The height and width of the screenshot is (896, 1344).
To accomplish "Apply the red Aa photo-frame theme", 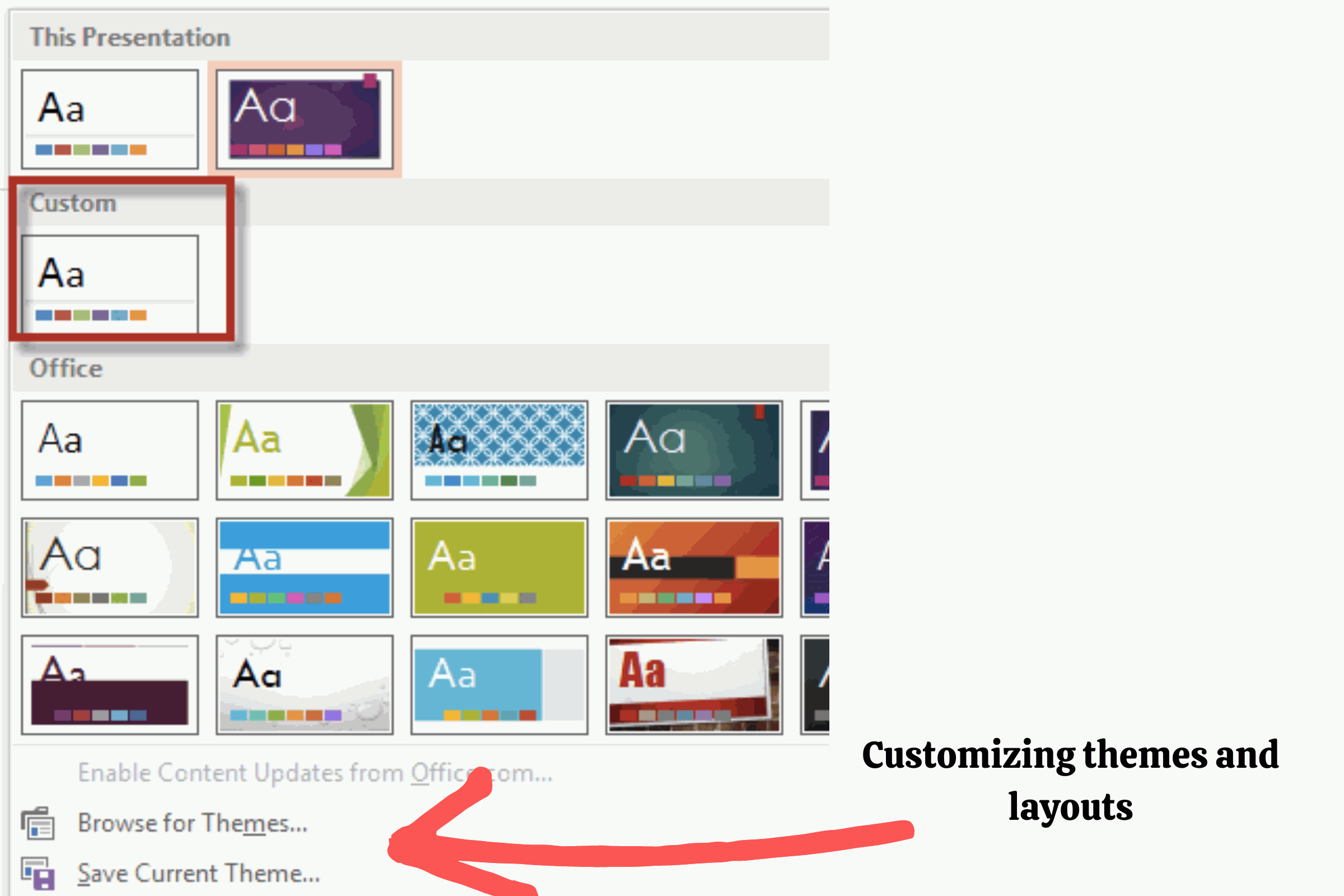I will (694, 684).
